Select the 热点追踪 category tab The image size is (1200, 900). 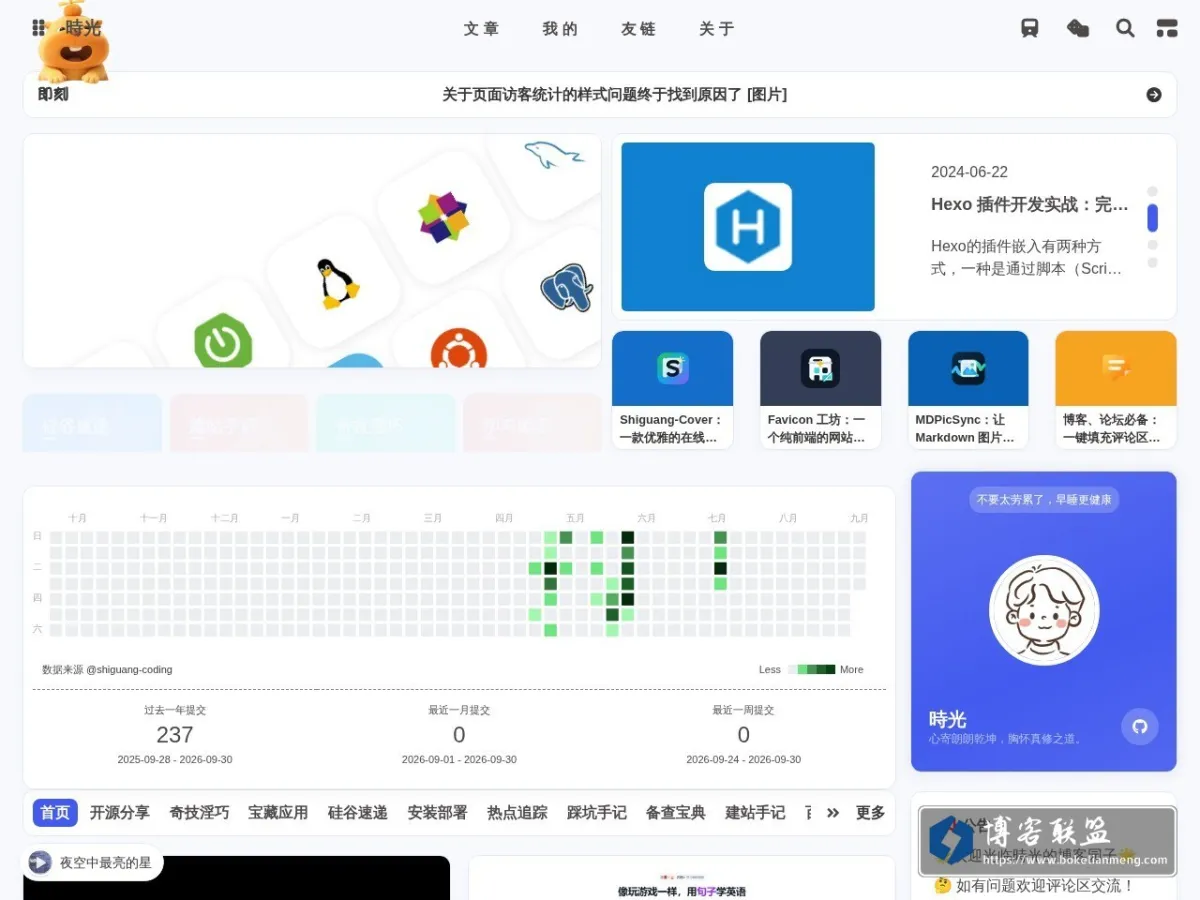click(x=517, y=813)
